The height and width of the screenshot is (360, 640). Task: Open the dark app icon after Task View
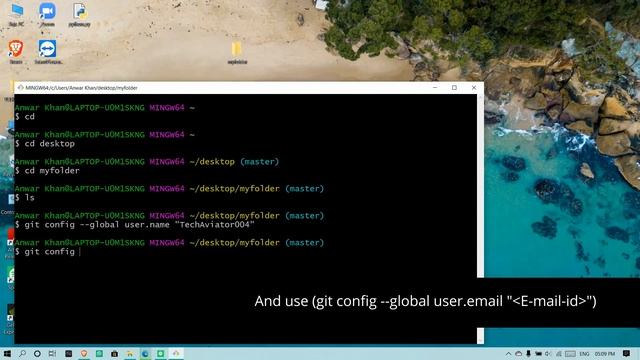point(69,353)
